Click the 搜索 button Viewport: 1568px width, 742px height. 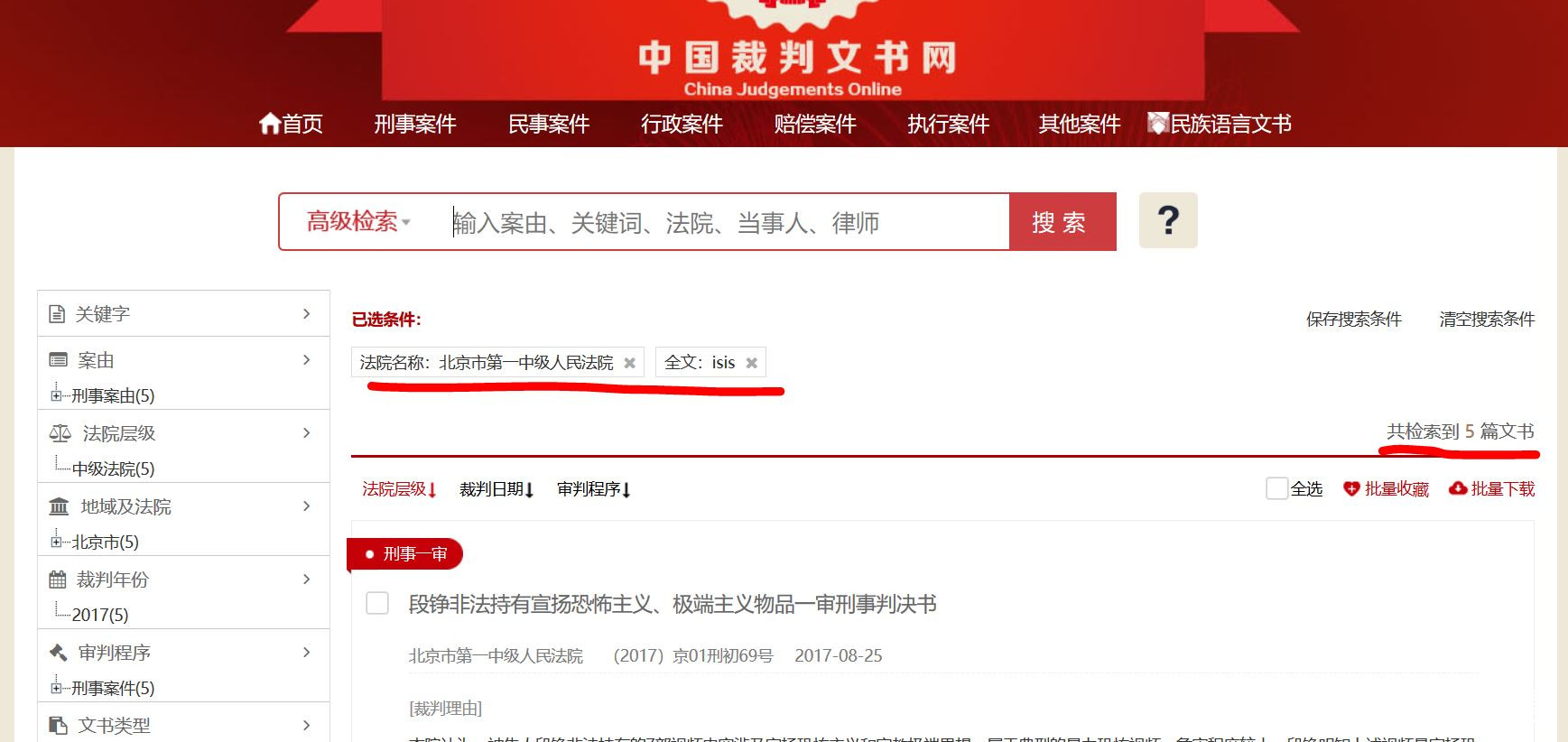coord(1062,221)
